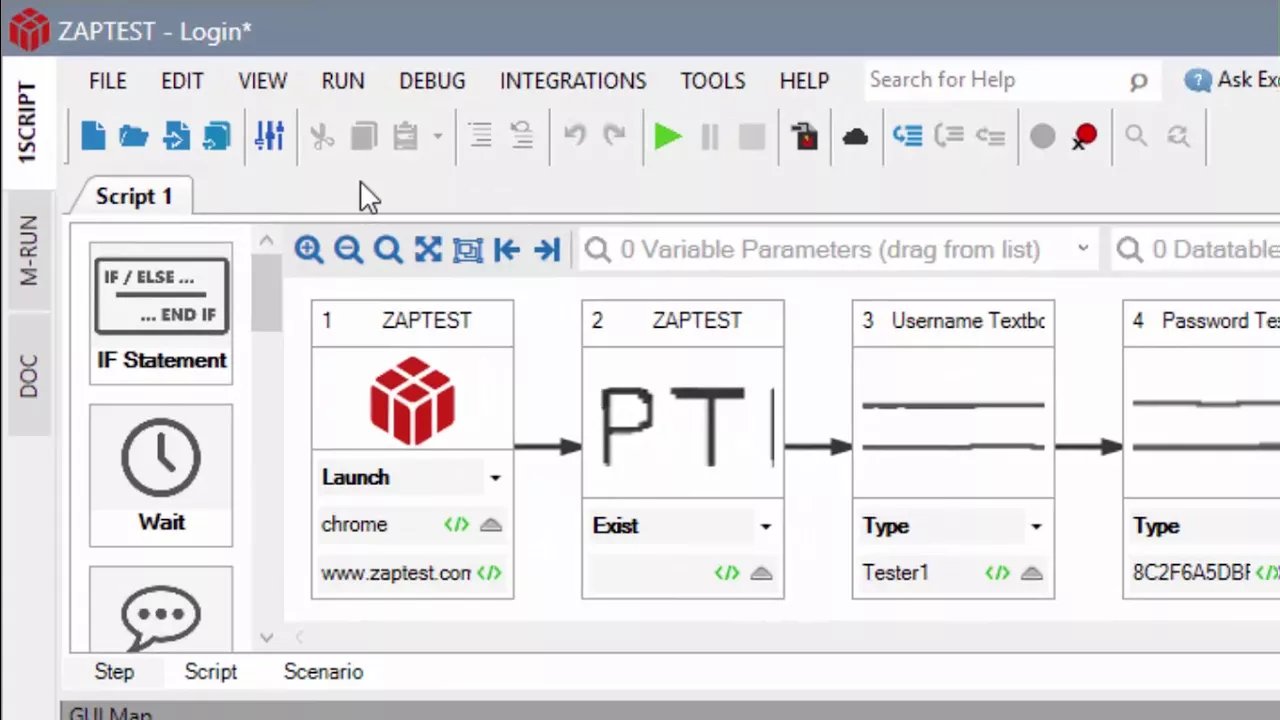Open the EDIT menu

(182, 81)
